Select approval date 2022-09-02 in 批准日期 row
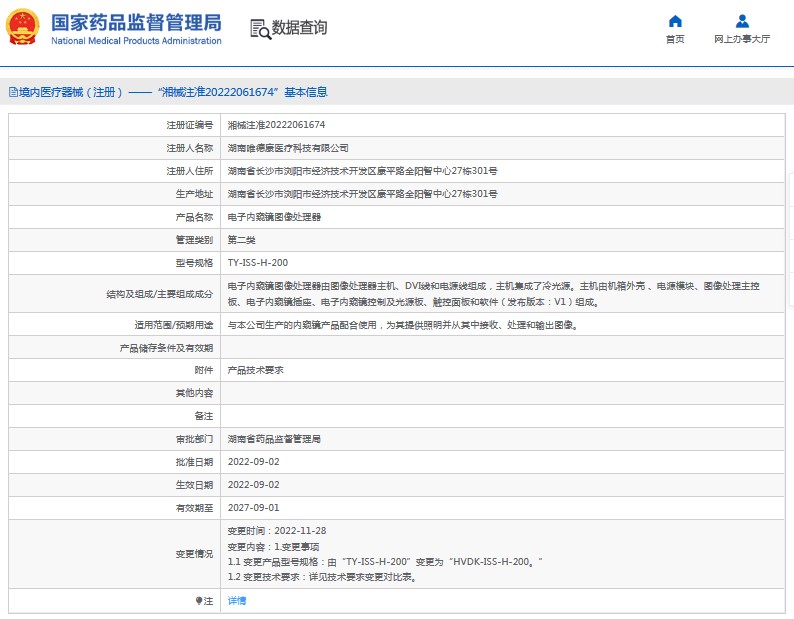 coord(254,461)
